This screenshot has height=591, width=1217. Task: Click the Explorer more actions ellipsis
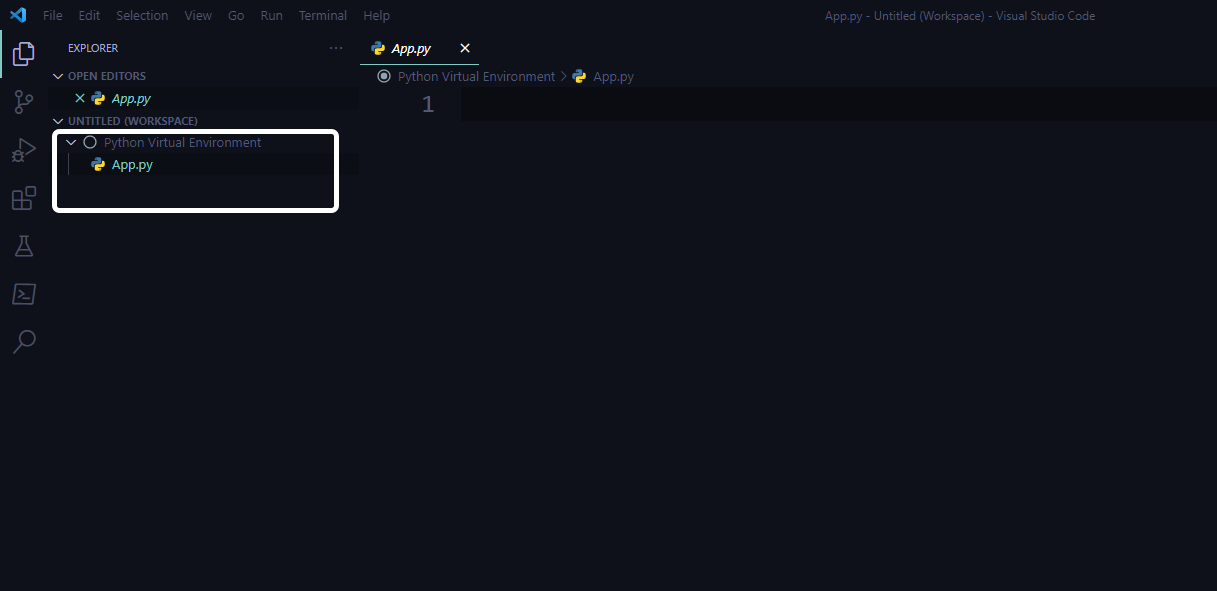(x=336, y=48)
